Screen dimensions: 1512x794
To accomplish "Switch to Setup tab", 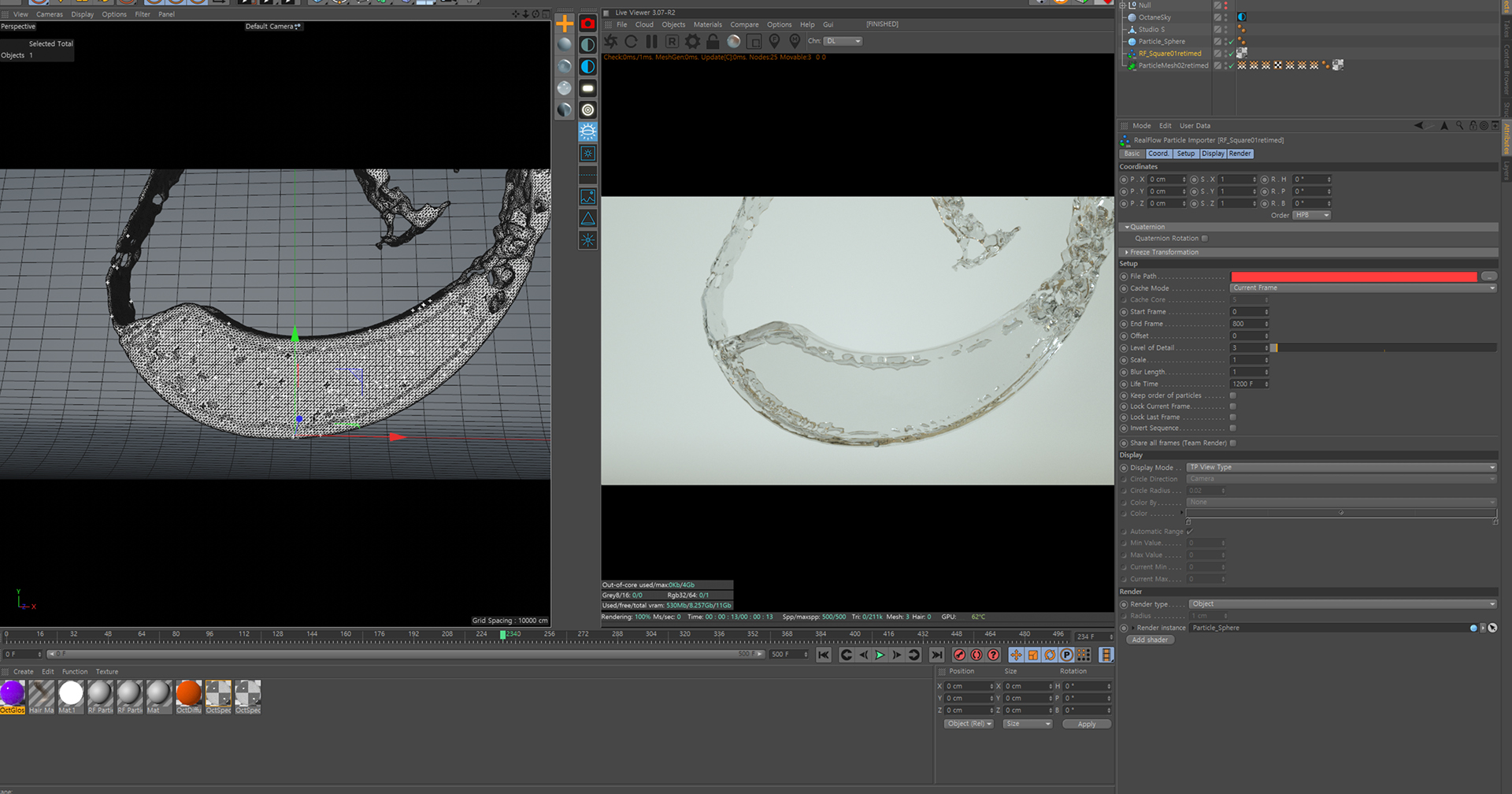I will click(x=1186, y=154).
